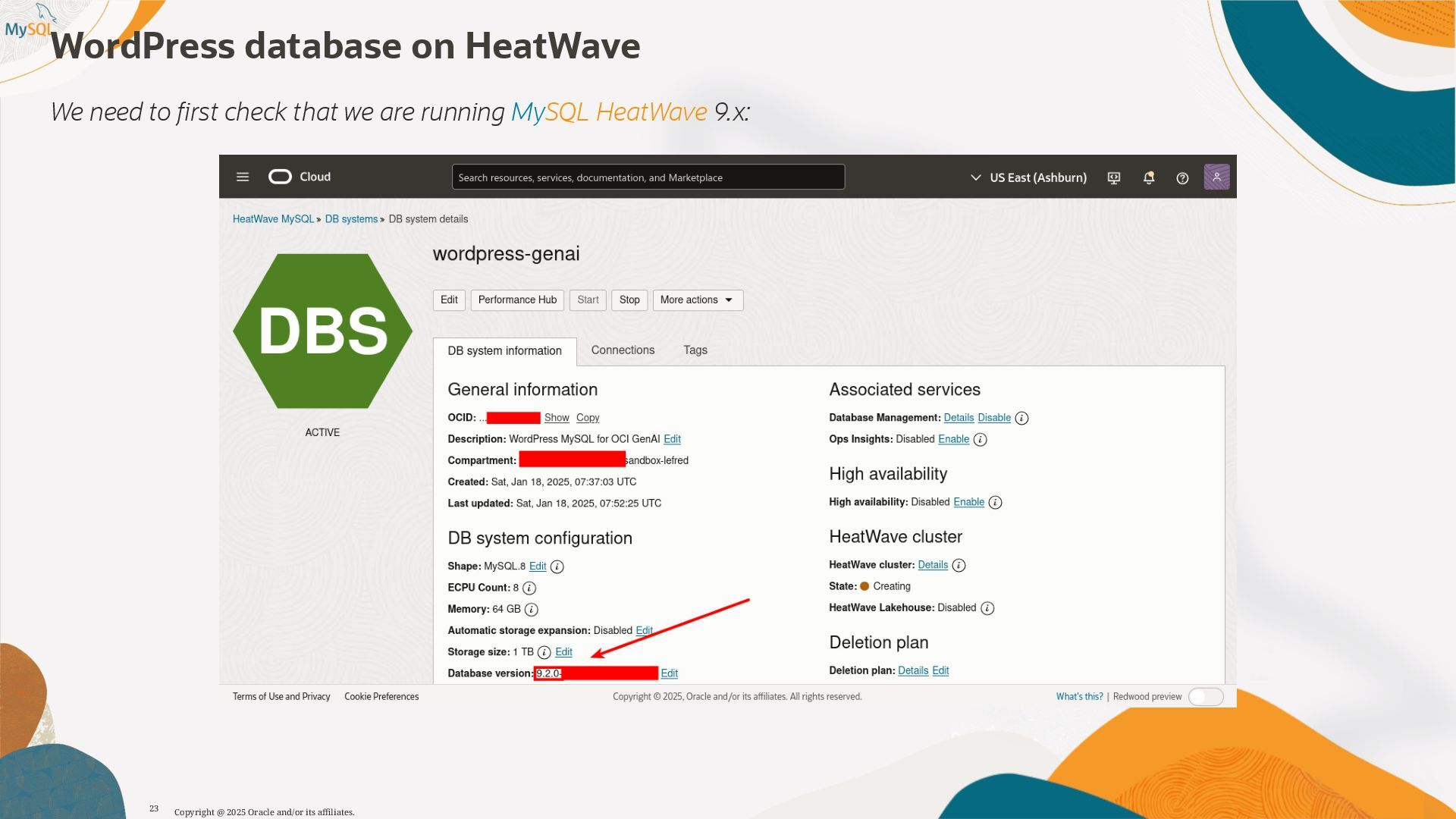Viewport: 1456px width, 819px height.
Task: Click Enable link for High availability
Action: point(968,502)
